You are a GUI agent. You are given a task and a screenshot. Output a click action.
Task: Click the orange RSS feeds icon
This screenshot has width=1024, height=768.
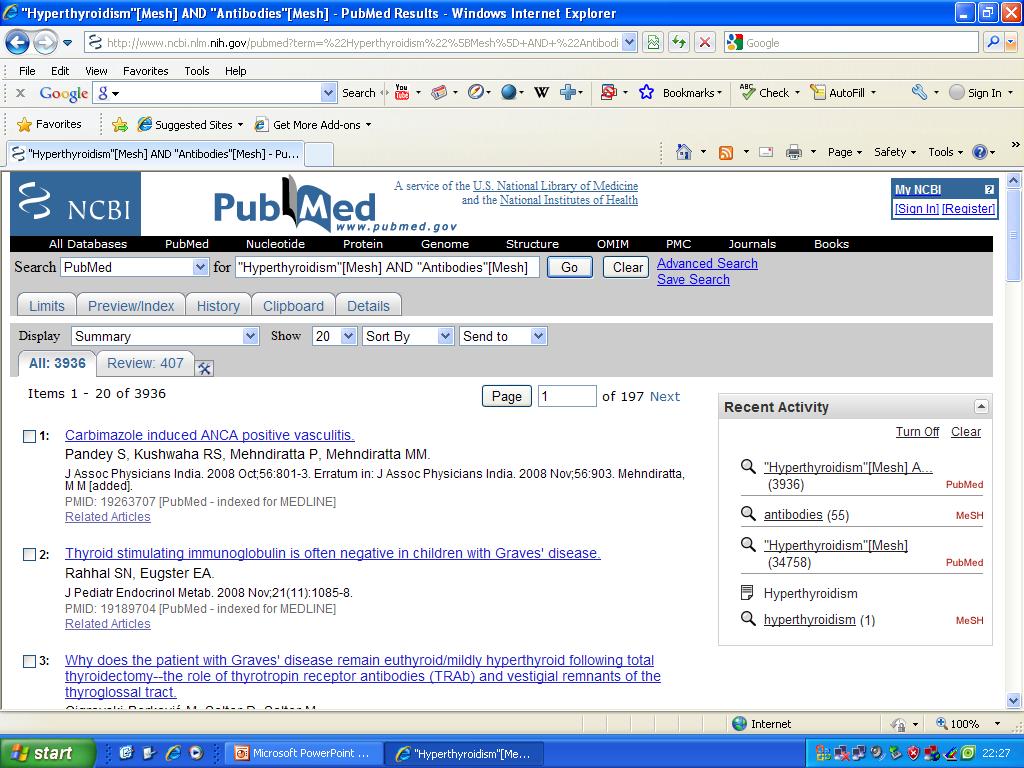tap(726, 153)
